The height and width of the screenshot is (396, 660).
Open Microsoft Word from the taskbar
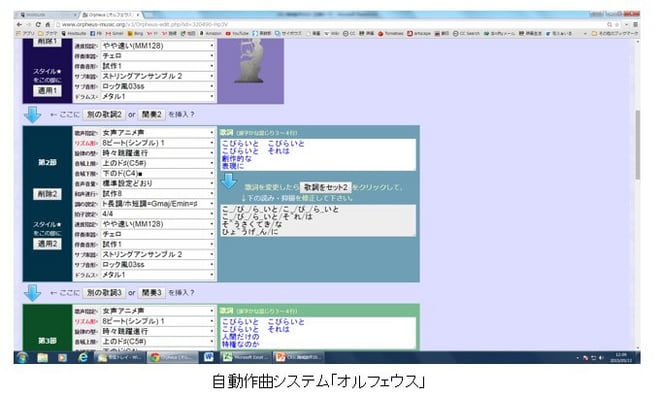pyautogui.click(x=208, y=357)
